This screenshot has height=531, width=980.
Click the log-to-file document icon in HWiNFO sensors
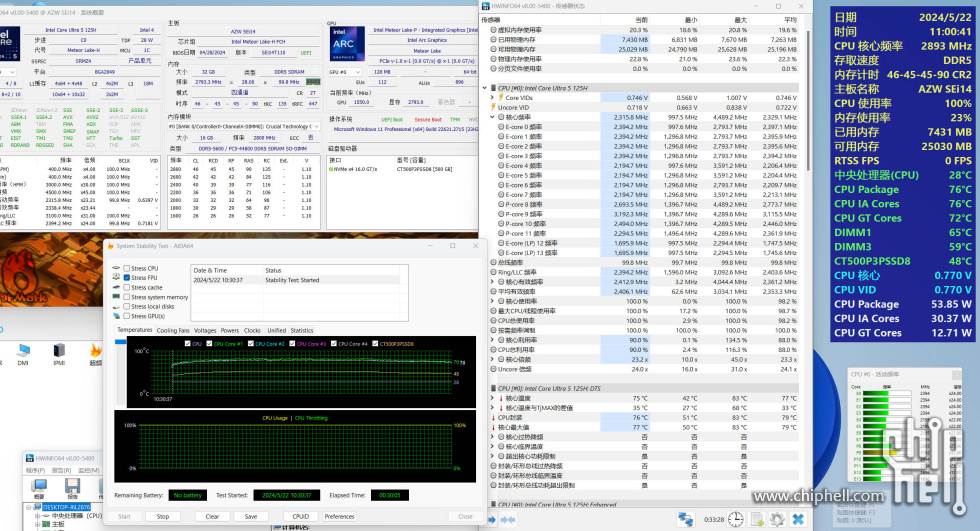pos(757,519)
